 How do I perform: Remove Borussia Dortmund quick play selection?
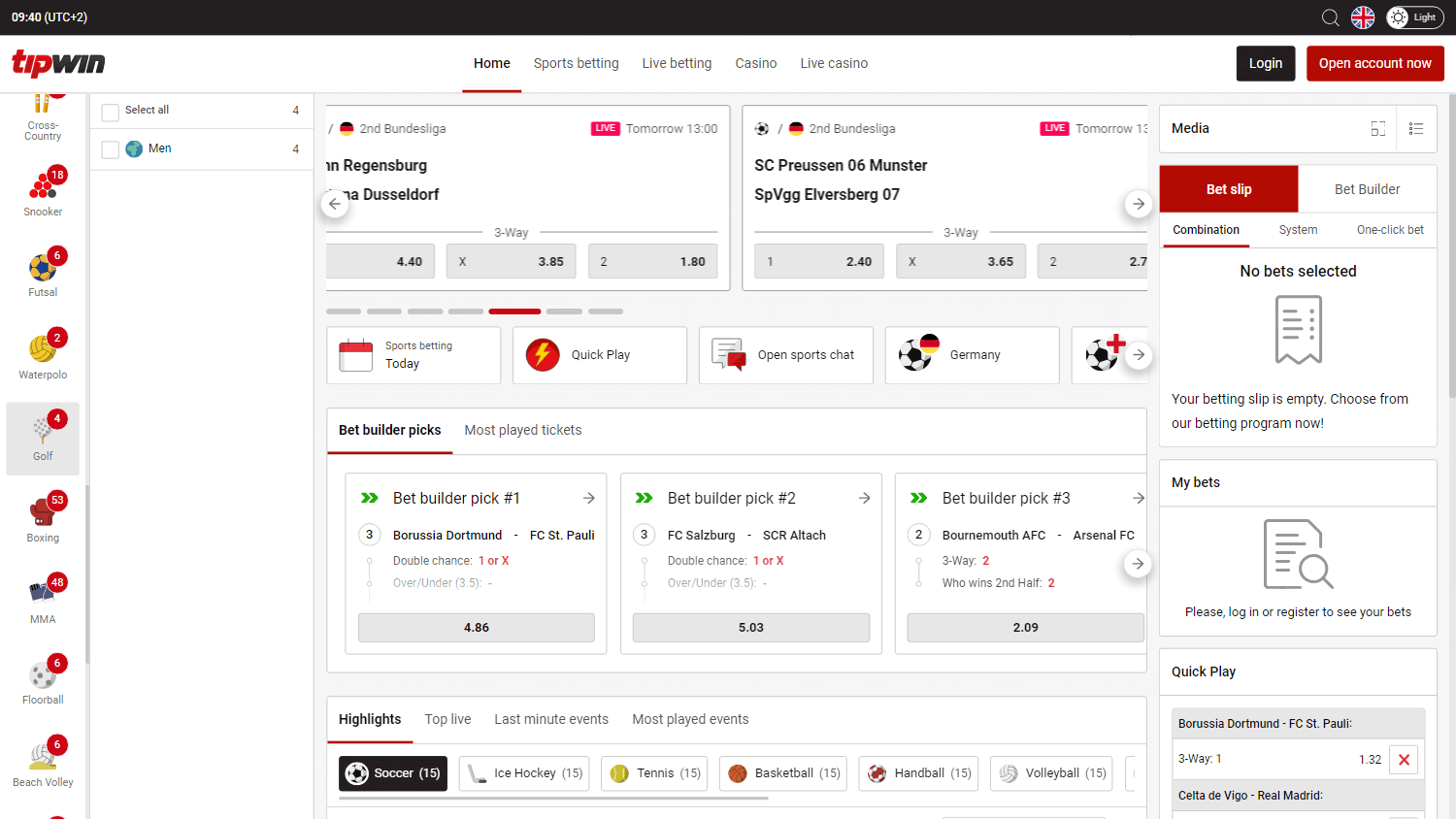[1404, 760]
